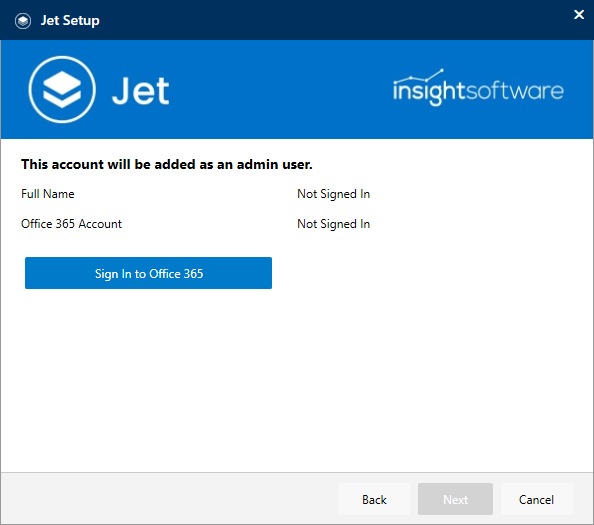The height and width of the screenshot is (525, 594).
Task: Click the admin user heading text
Action: [x=167, y=164]
